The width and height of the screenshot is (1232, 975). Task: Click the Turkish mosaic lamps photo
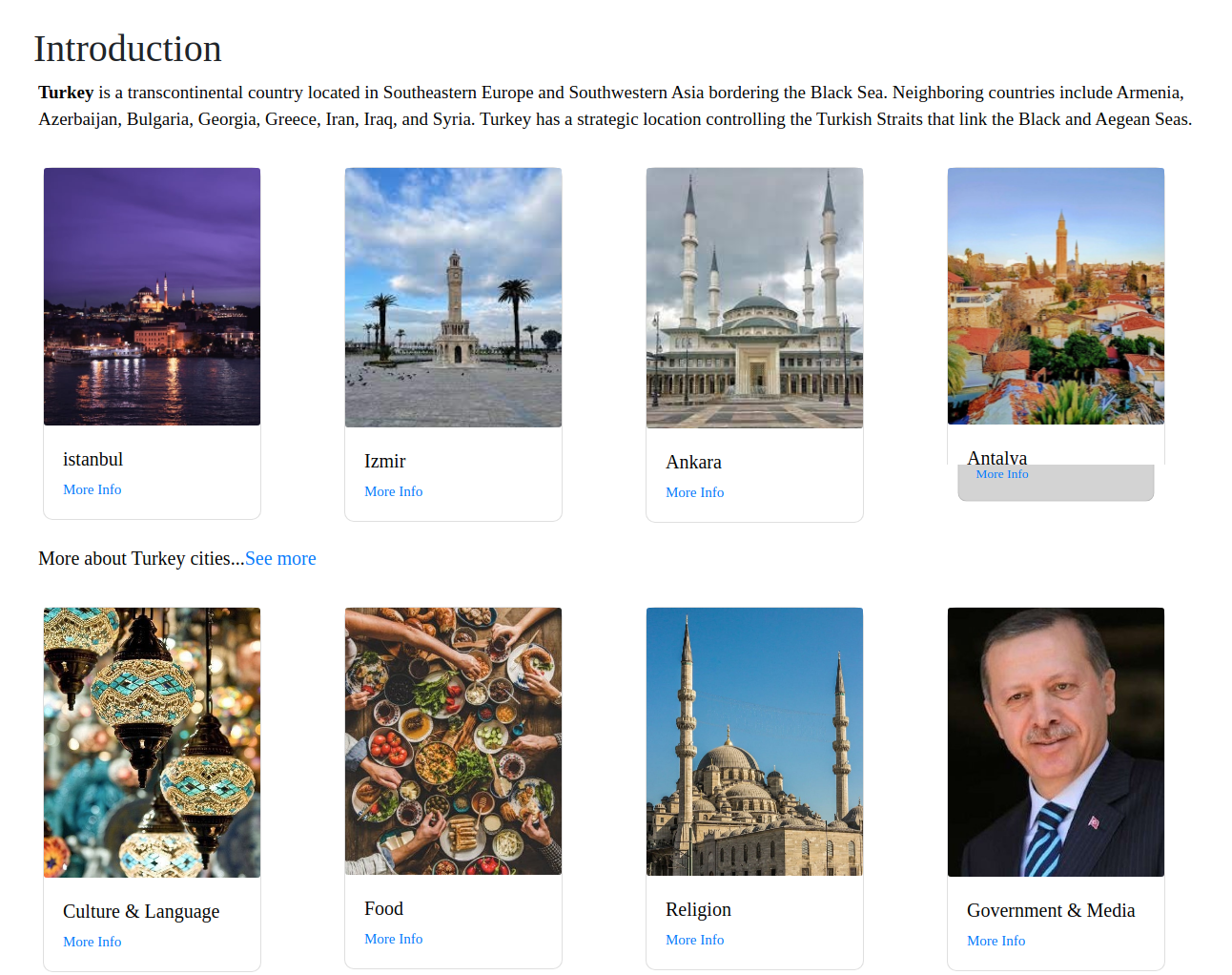(x=152, y=742)
